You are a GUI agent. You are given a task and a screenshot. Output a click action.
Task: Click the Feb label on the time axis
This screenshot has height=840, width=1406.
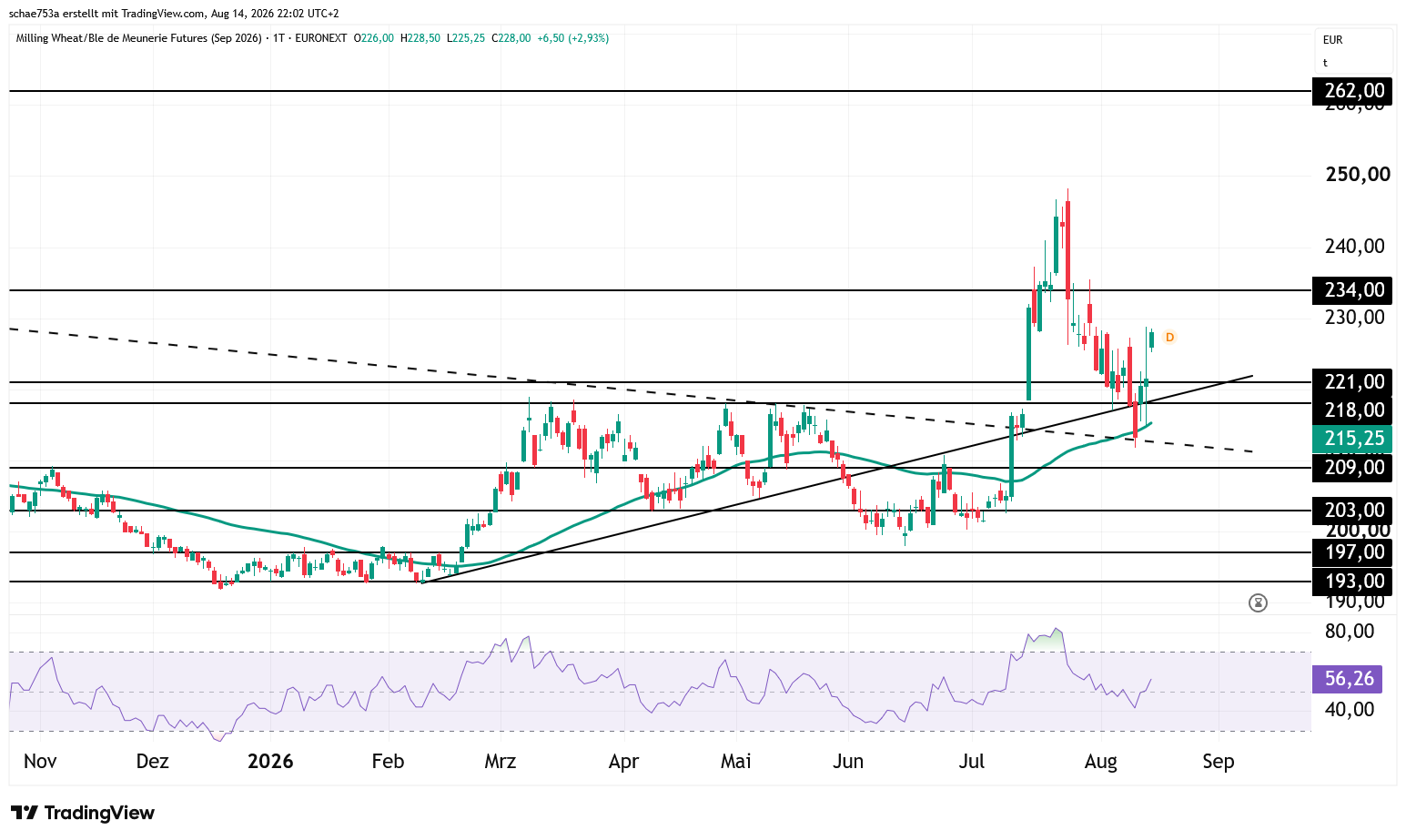(389, 762)
